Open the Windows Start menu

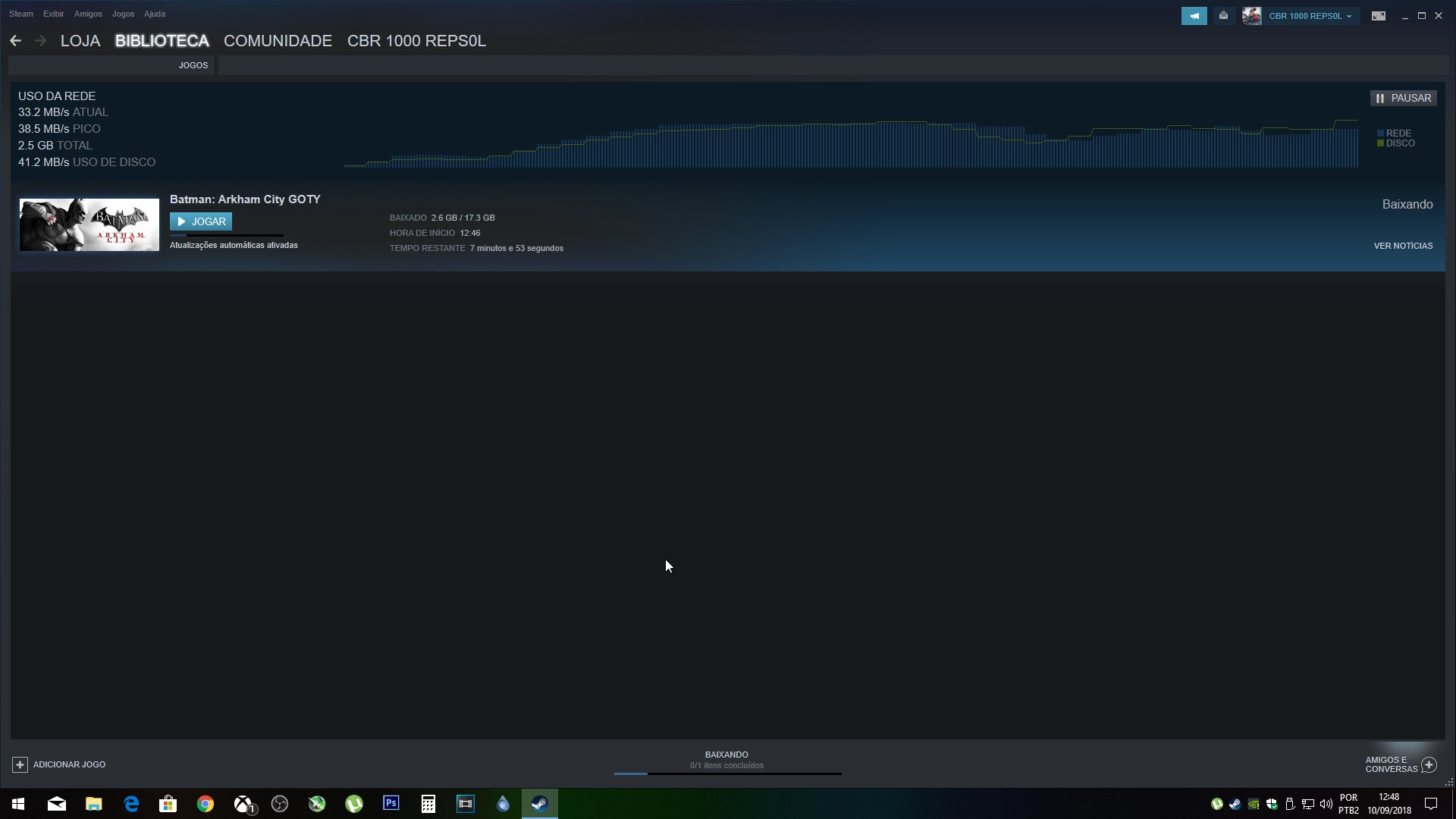pyautogui.click(x=18, y=804)
